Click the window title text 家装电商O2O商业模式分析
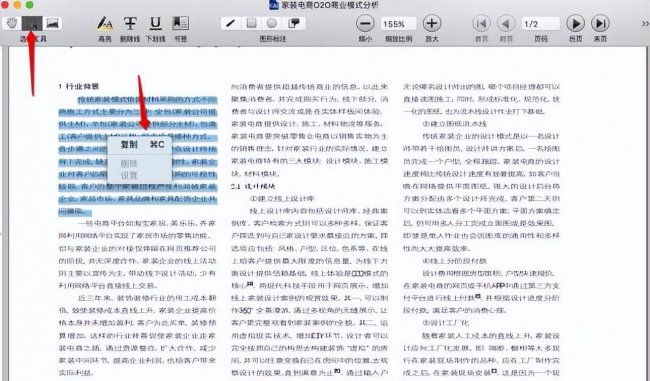Viewport: 650px width, 381px height. coord(330,5)
